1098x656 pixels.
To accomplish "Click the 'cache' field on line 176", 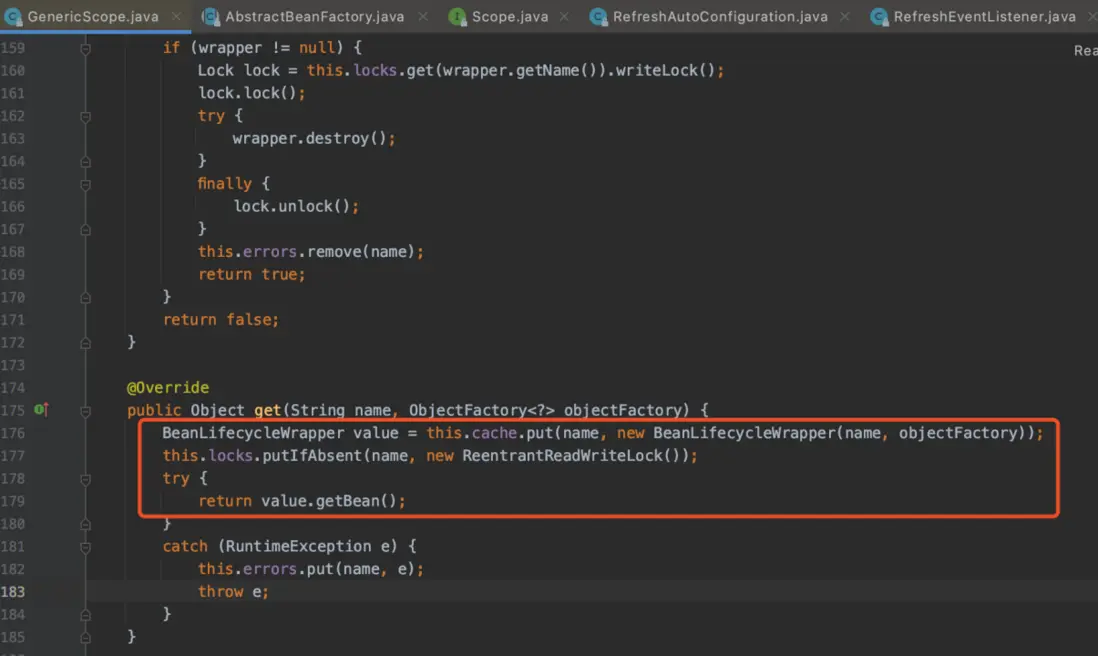I will (494, 433).
